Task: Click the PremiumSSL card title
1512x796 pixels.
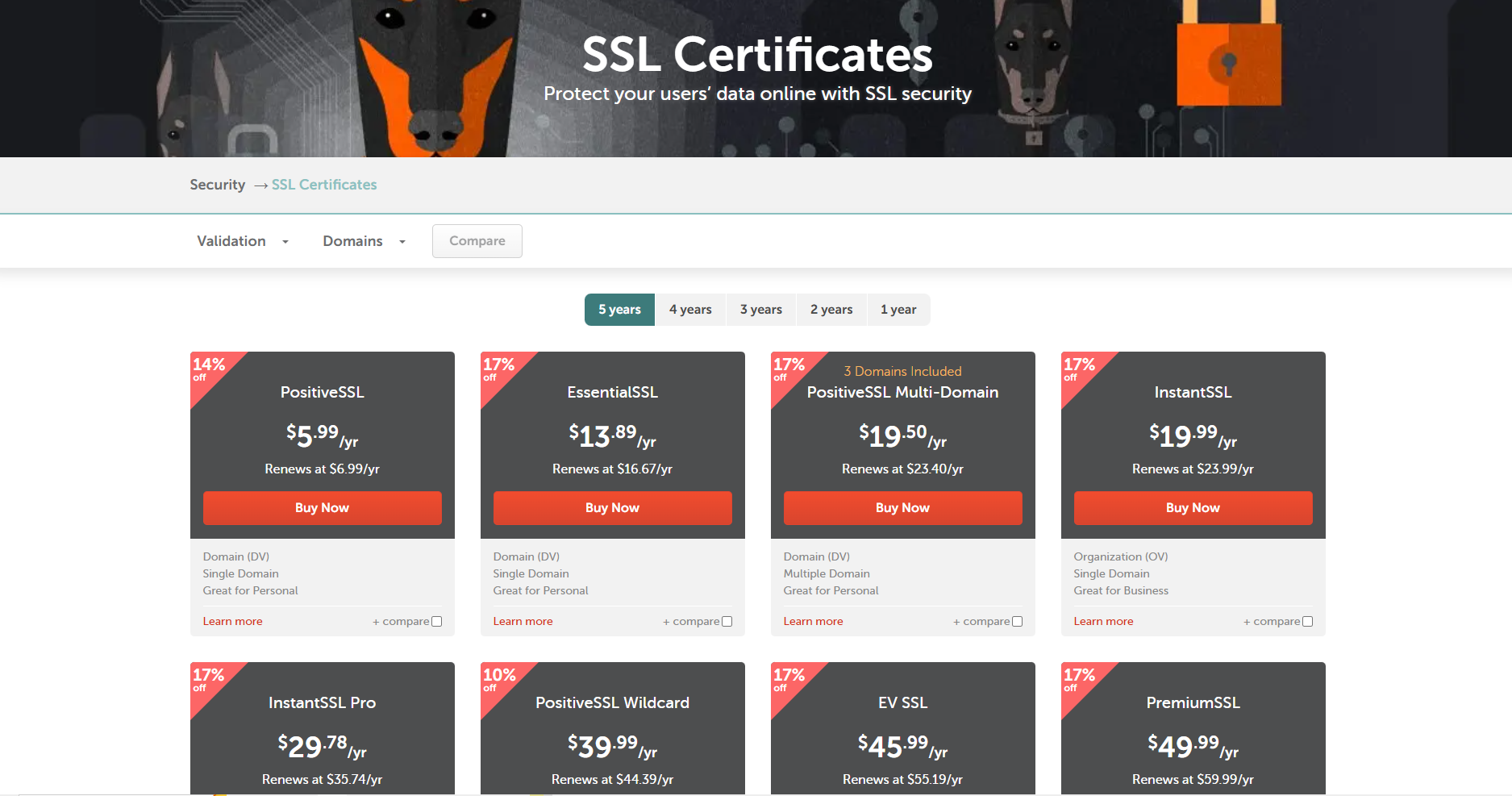Action: pyautogui.click(x=1193, y=702)
